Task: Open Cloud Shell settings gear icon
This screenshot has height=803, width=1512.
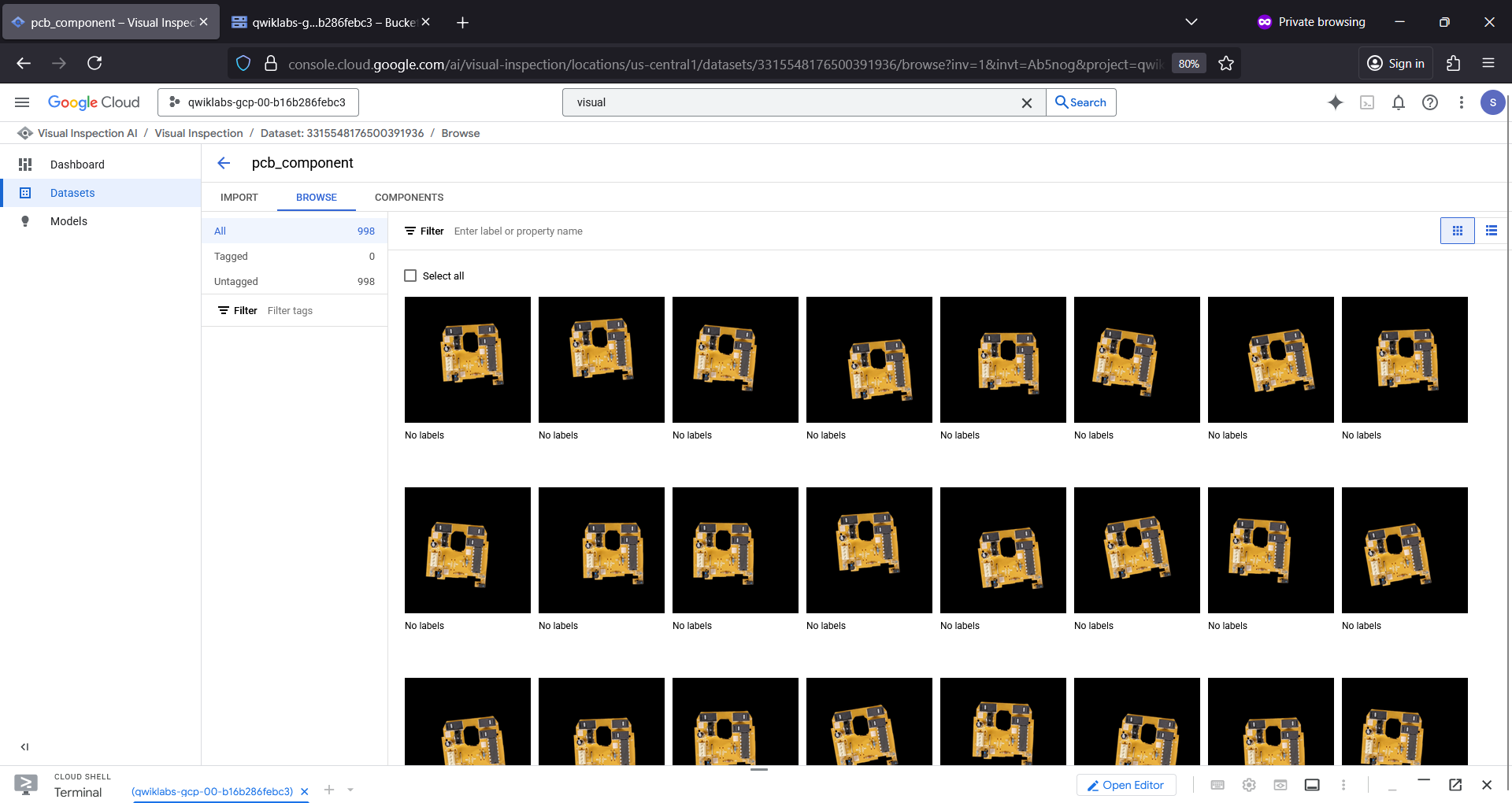Action: pyautogui.click(x=1249, y=785)
